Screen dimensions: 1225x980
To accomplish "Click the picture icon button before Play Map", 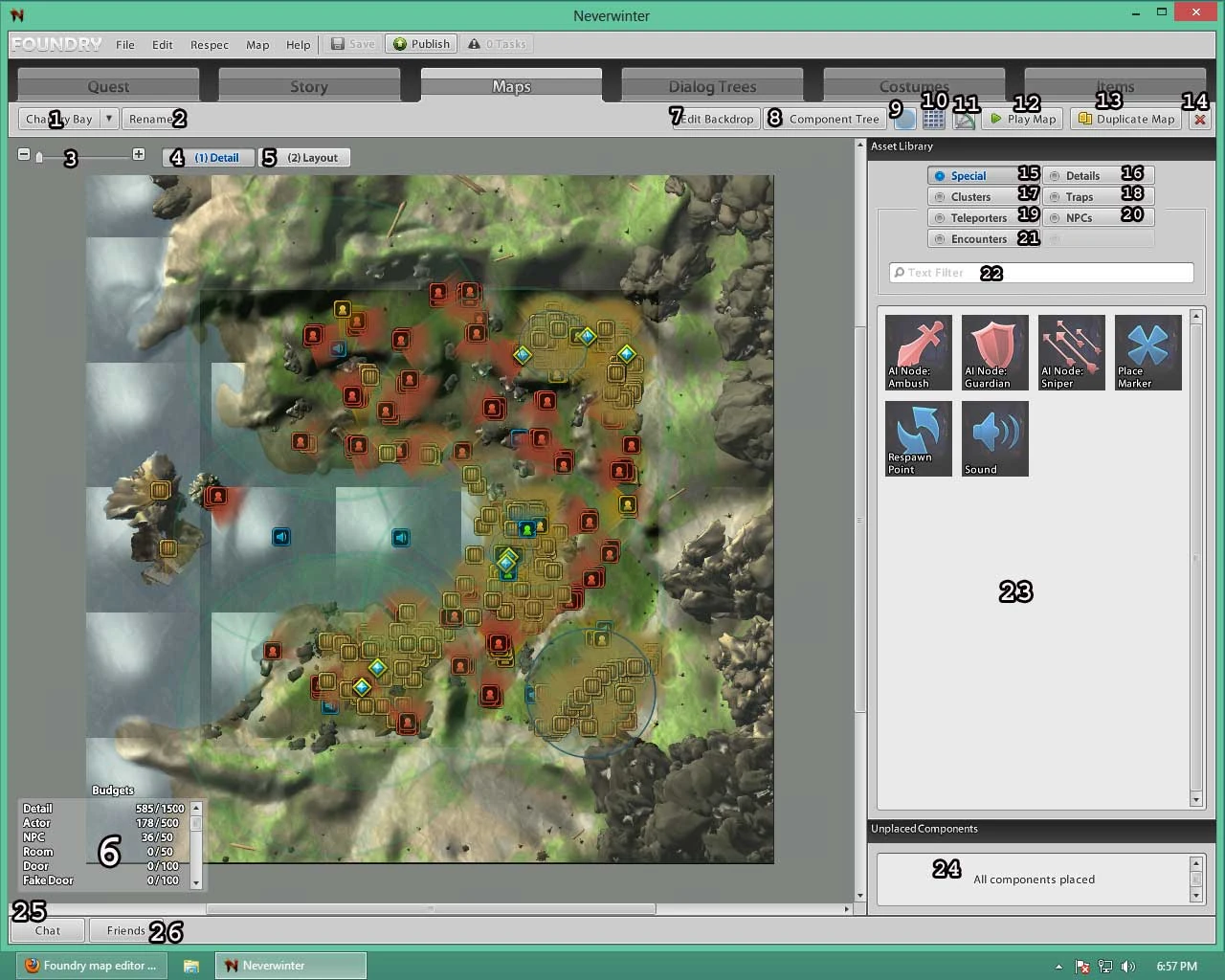I will pyautogui.click(x=964, y=119).
